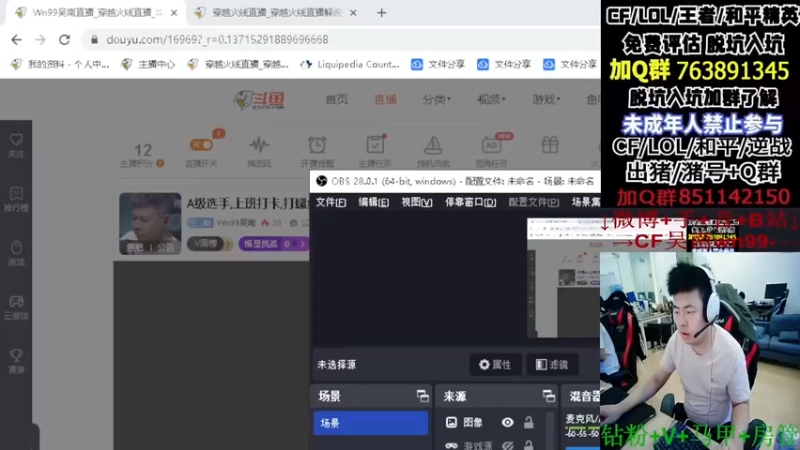This screenshot has height=450, width=800.
Task: Open a new browser tab
Action: [x=382, y=13]
